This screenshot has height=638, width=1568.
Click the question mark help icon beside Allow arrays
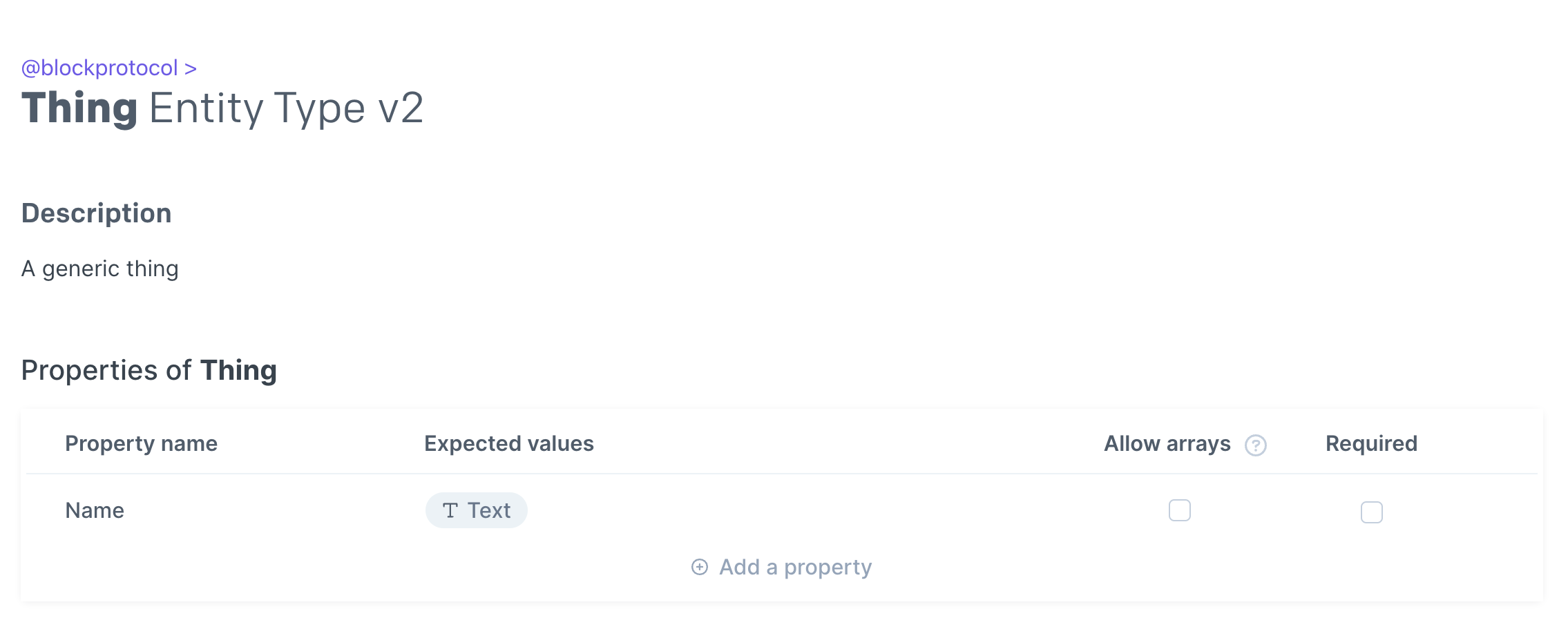pos(1256,445)
